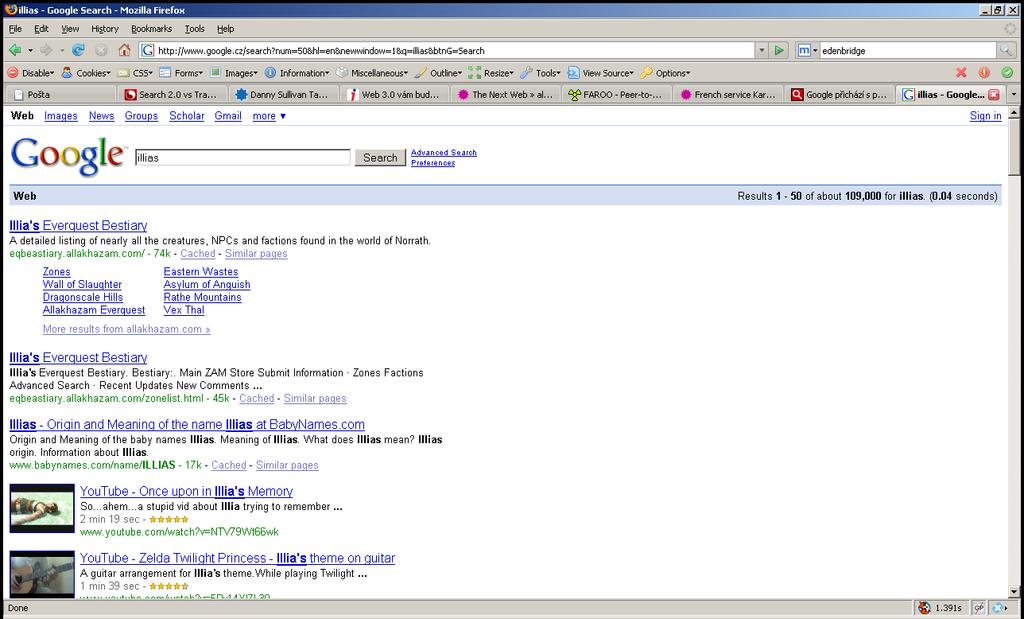Image resolution: width=1024 pixels, height=619 pixels.
Task: Open the Cookies toolbar menu
Action: pyautogui.click(x=86, y=73)
